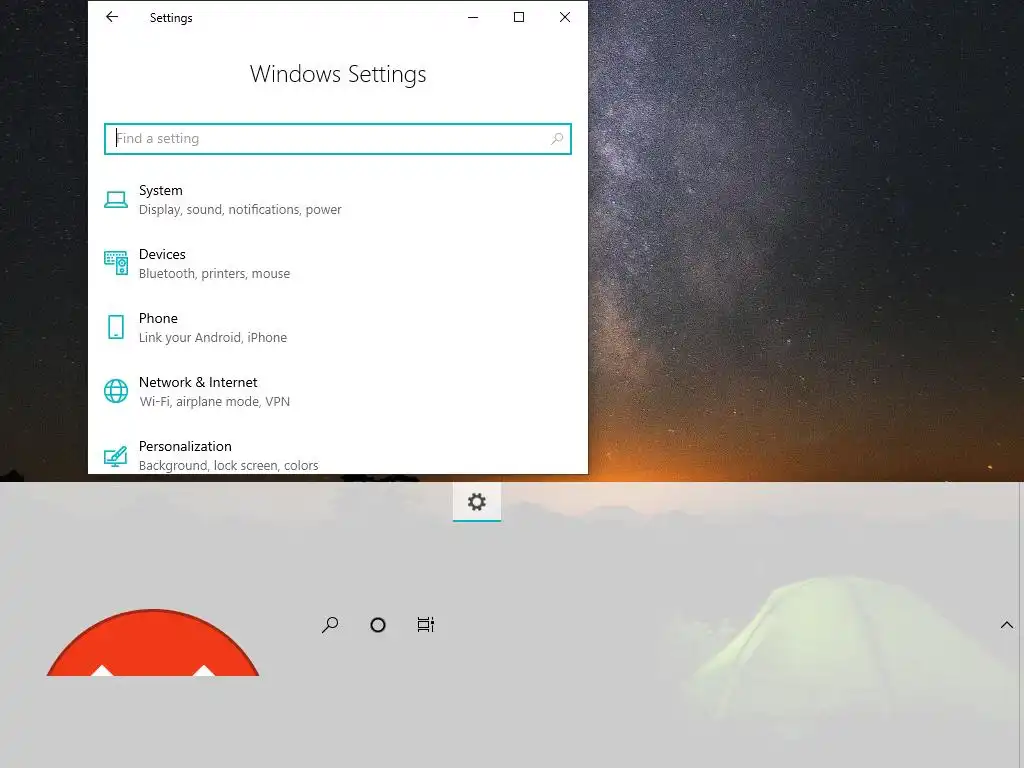The width and height of the screenshot is (1024, 768).
Task: Click the System laptop icon
Action: (116, 199)
